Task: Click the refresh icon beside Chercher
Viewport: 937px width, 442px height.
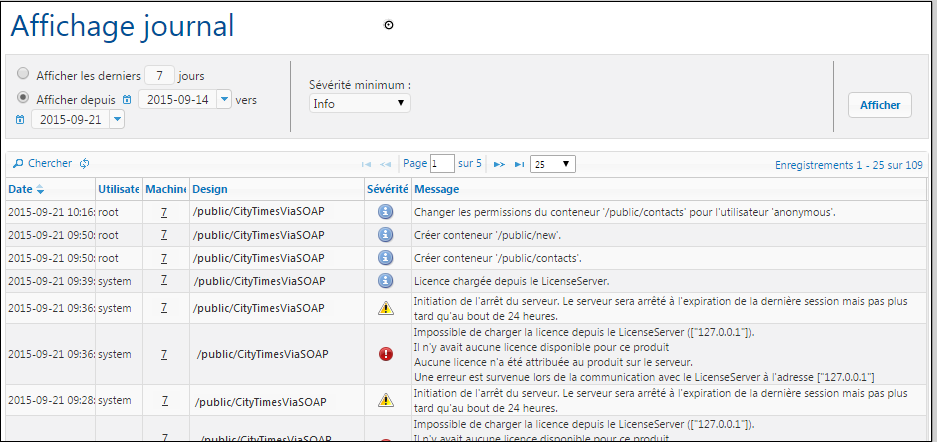Action: click(85, 164)
